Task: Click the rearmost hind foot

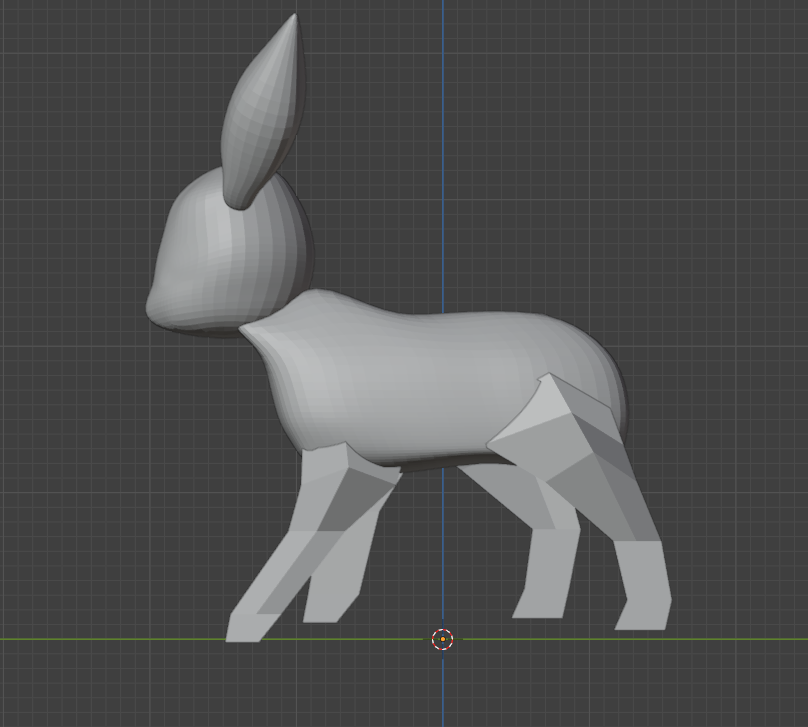Action: (642, 590)
